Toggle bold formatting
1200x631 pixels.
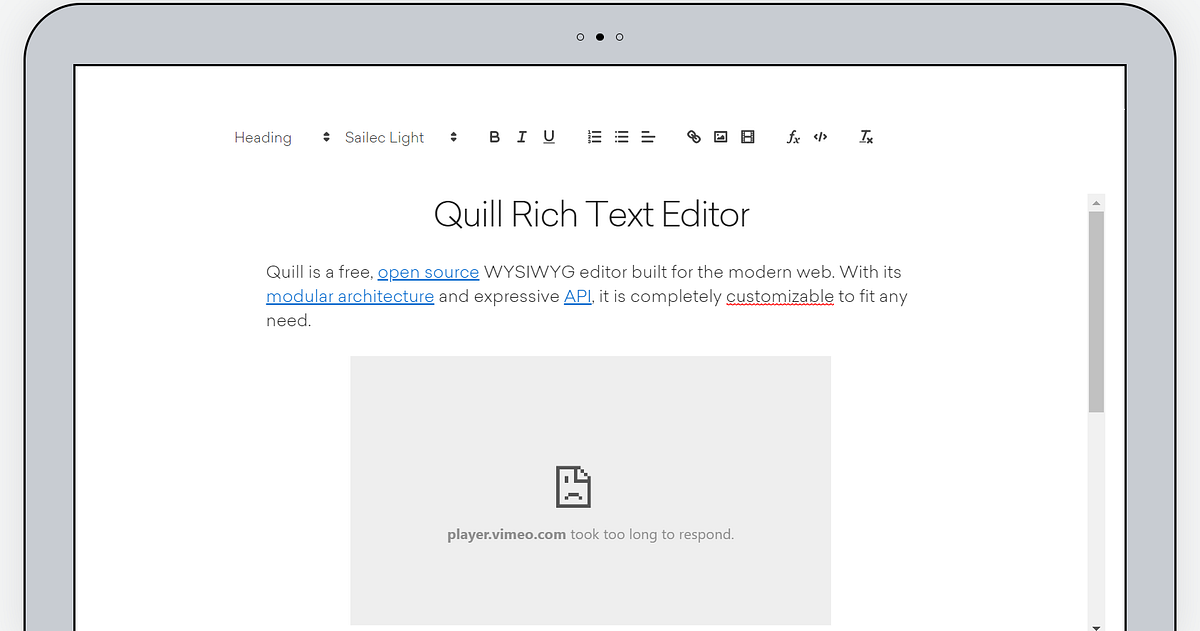coord(494,136)
